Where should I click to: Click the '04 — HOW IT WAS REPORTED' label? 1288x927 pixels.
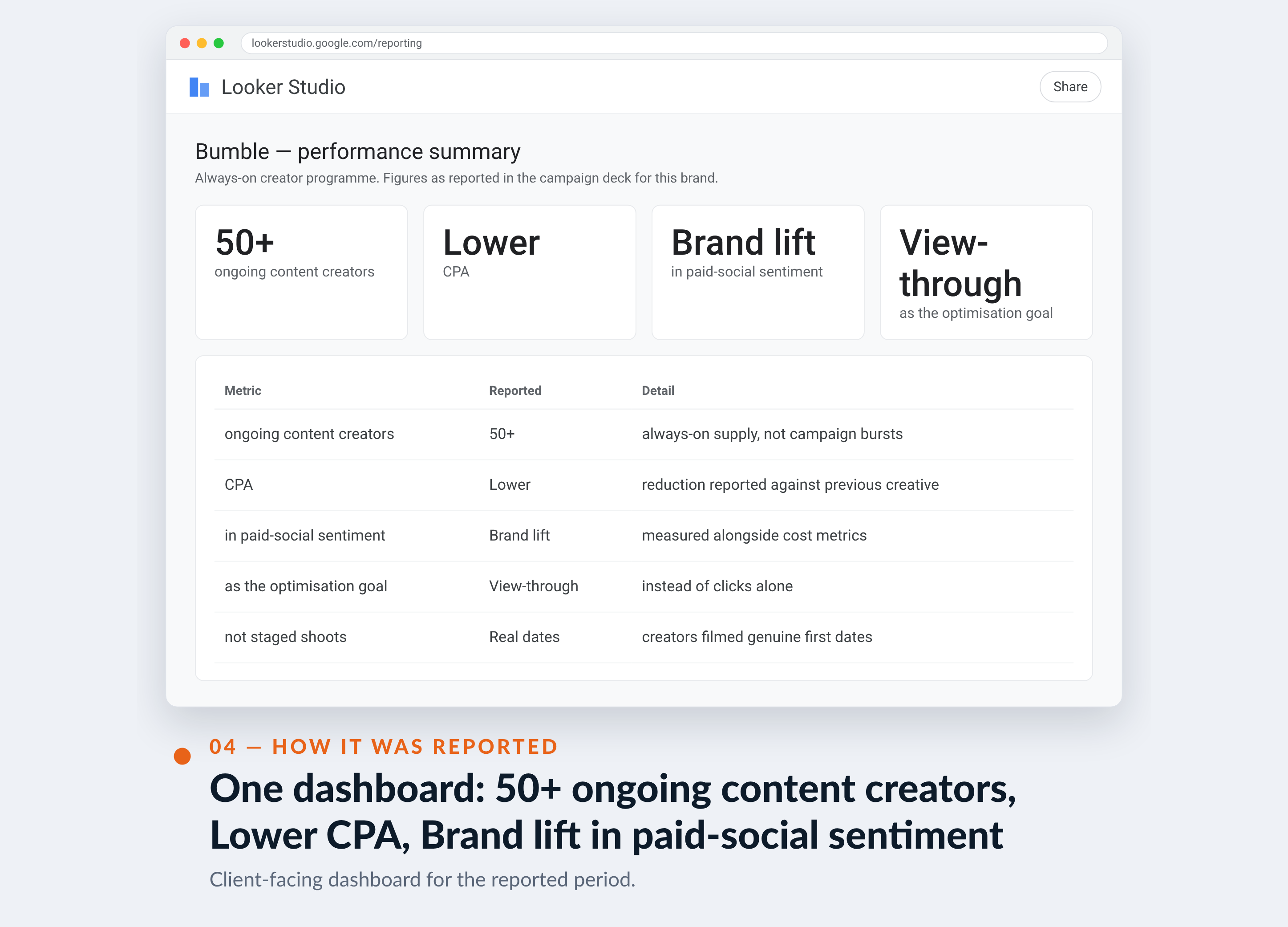click(x=384, y=746)
